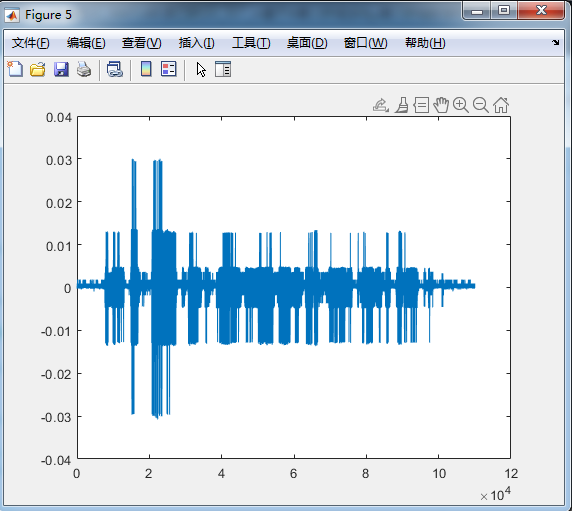Enable data tips on the axes toolbar
Screen dimensions: 572x511
tap(421, 105)
